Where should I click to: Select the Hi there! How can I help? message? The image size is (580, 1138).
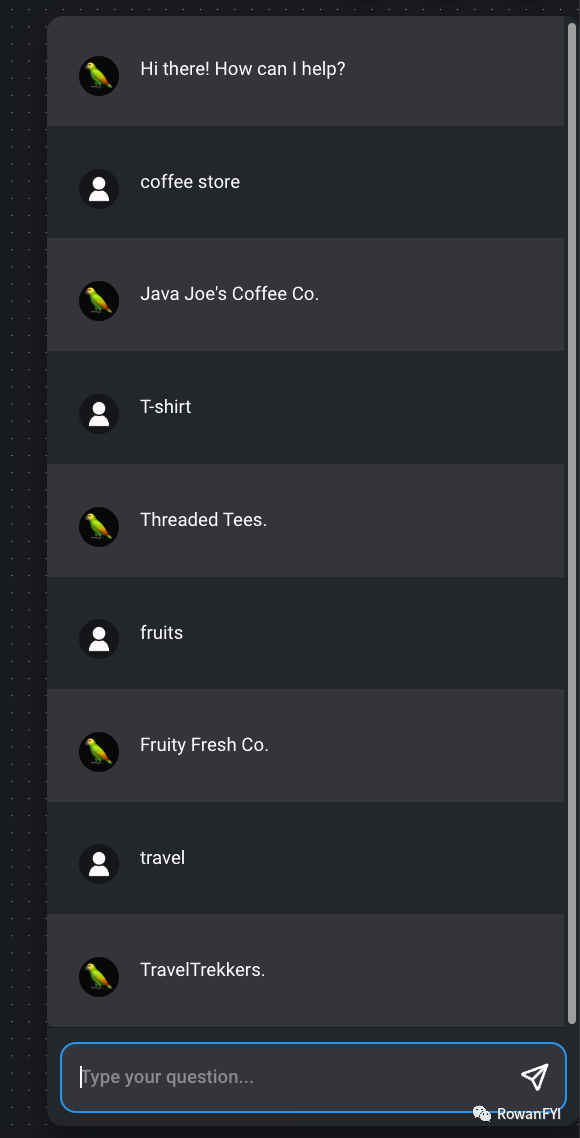click(242, 69)
